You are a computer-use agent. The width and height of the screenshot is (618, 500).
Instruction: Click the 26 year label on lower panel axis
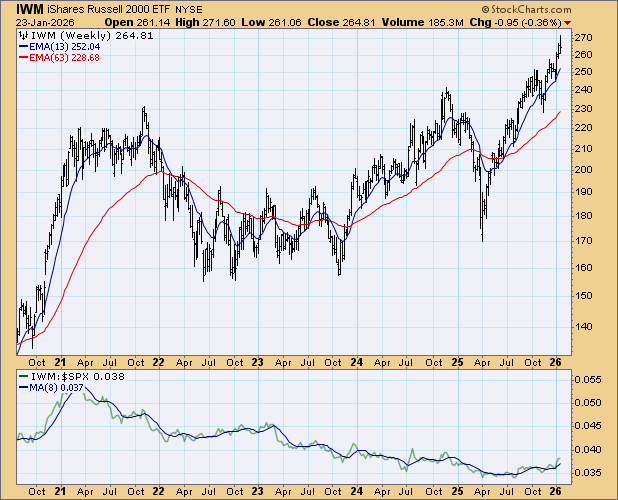click(555, 491)
